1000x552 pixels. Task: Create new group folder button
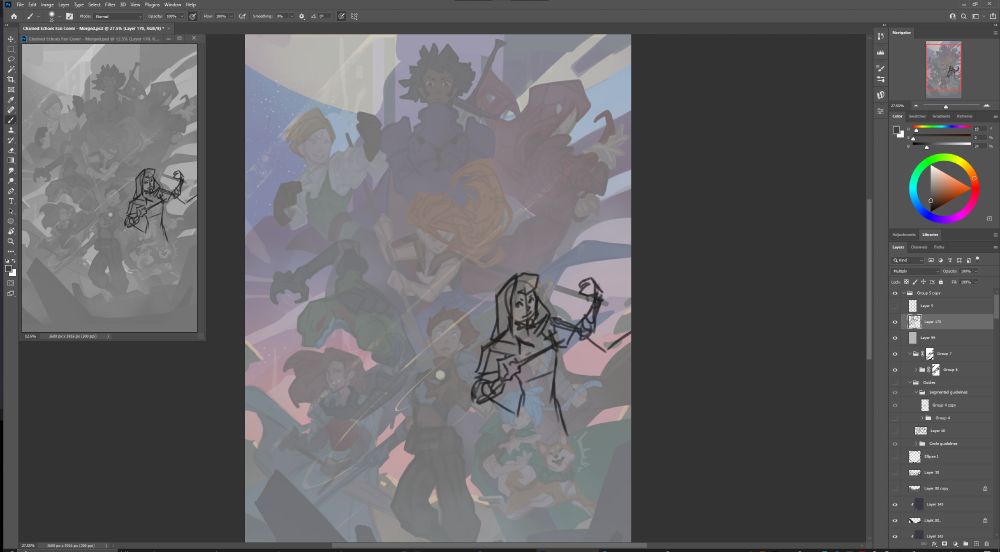click(966, 544)
